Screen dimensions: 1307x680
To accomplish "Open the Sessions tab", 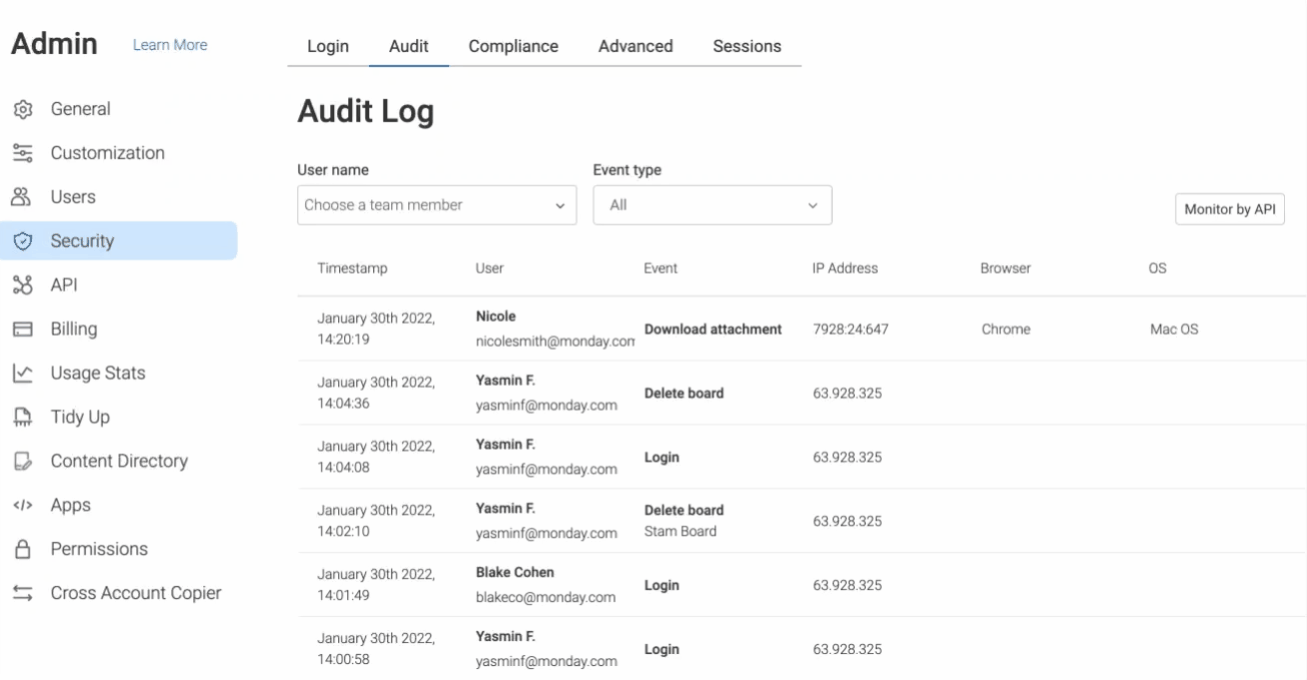I will (x=747, y=46).
